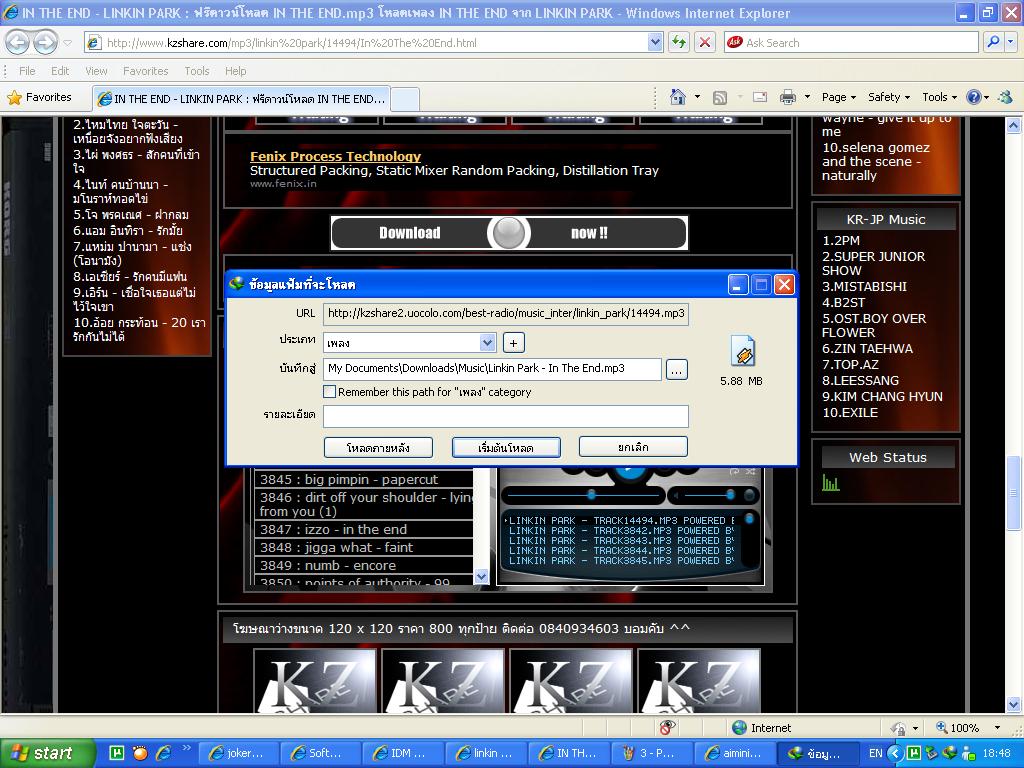This screenshot has height=768, width=1024.
Task: Click the Download now!! banner button
Action: coord(509,232)
